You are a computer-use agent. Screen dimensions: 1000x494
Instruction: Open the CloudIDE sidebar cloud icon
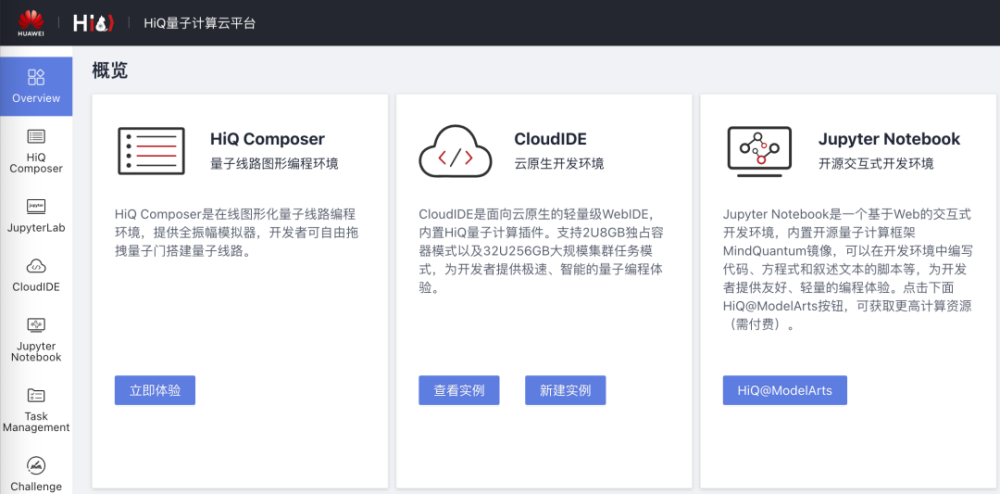pos(36,266)
